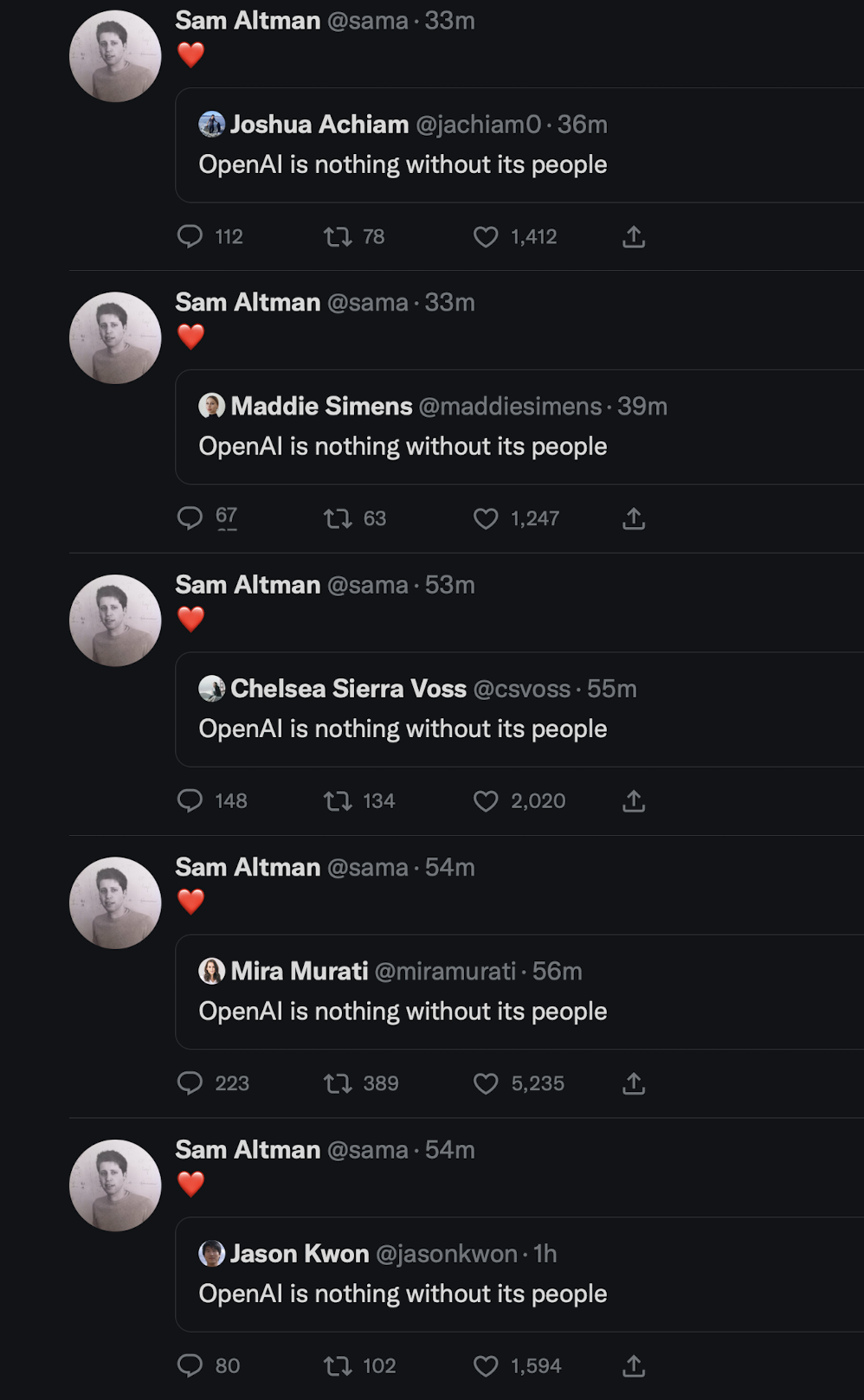Share the tweet quoting Chelsea Sierra Voss

(x=634, y=800)
